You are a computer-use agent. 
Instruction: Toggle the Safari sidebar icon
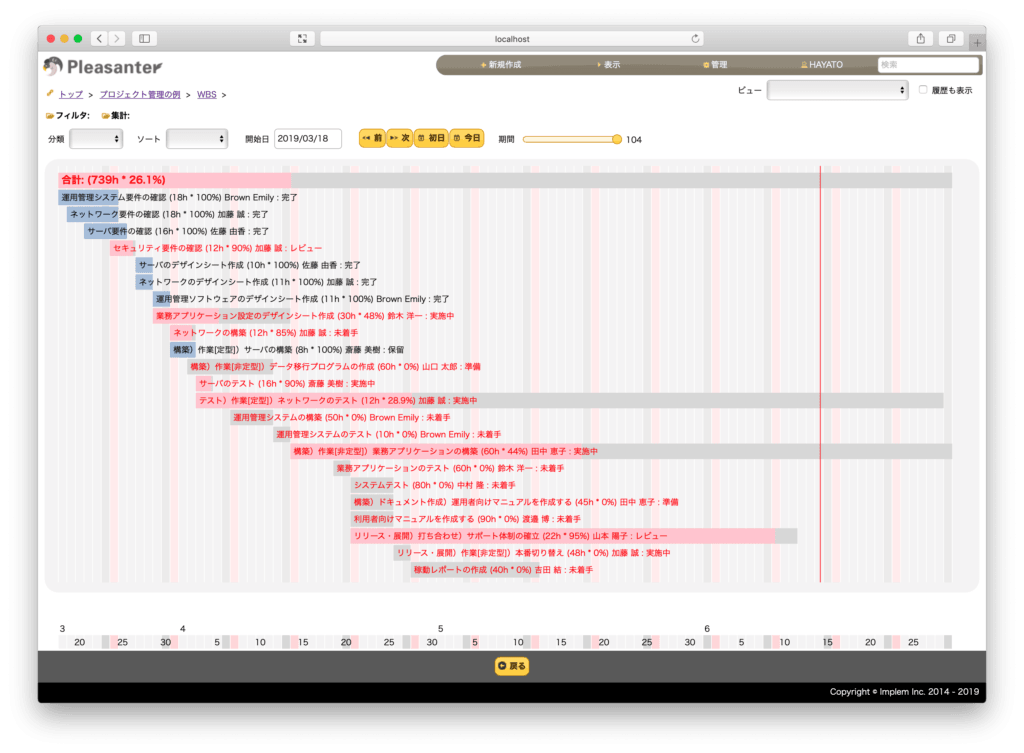144,39
